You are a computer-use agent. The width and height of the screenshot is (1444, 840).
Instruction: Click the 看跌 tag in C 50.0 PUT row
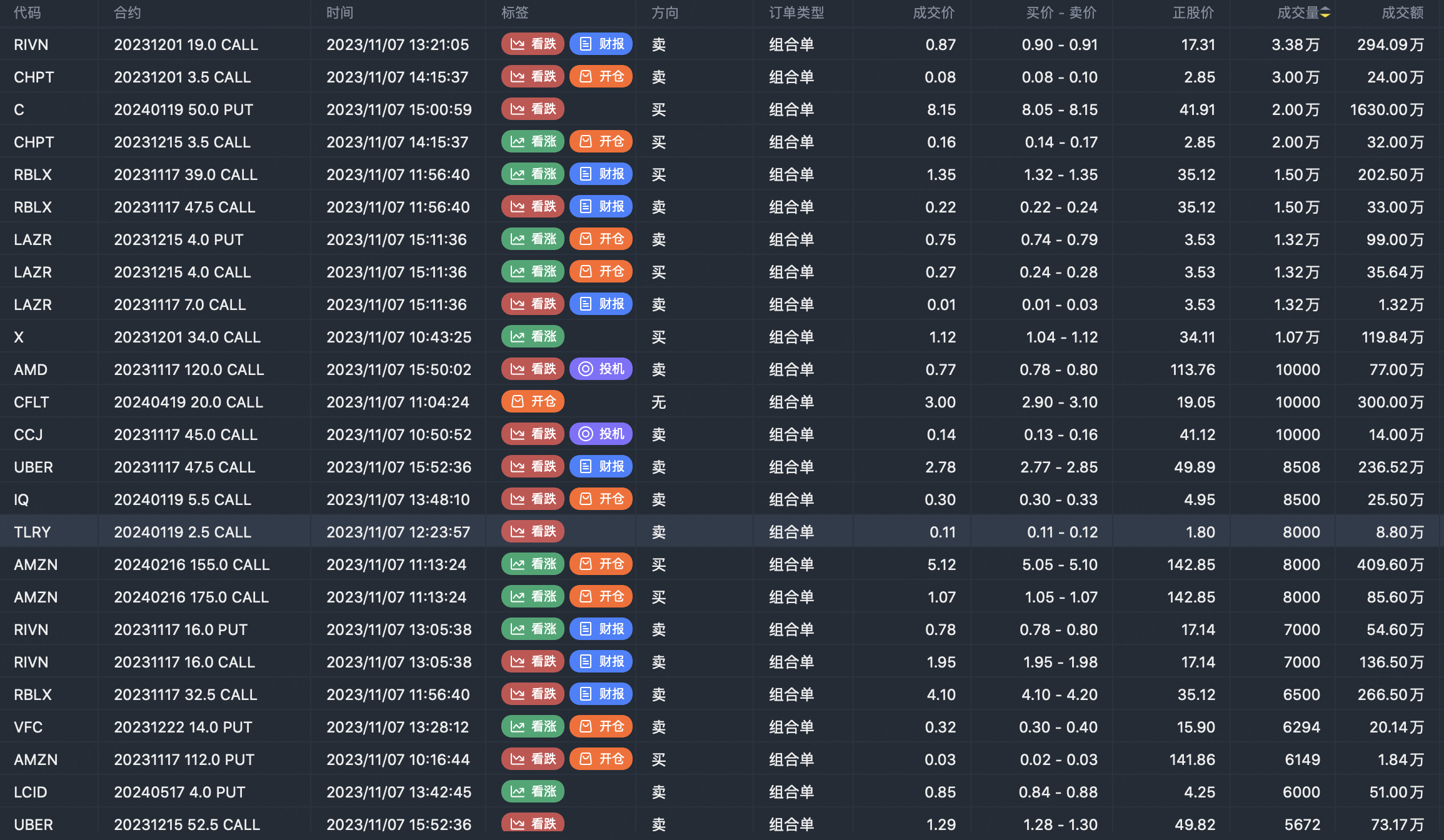click(x=533, y=109)
